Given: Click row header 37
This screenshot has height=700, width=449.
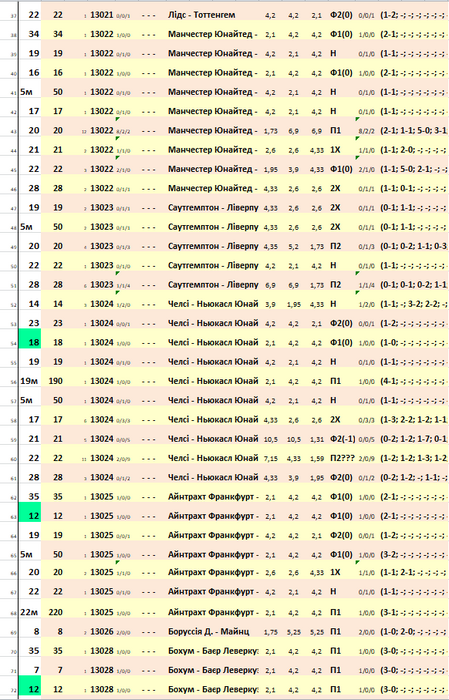Looking at the screenshot, I should click(x=13, y=17).
